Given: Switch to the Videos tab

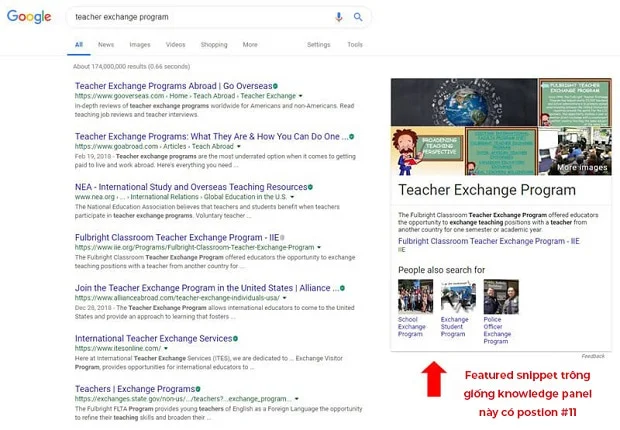Looking at the screenshot, I should point(176,45).
